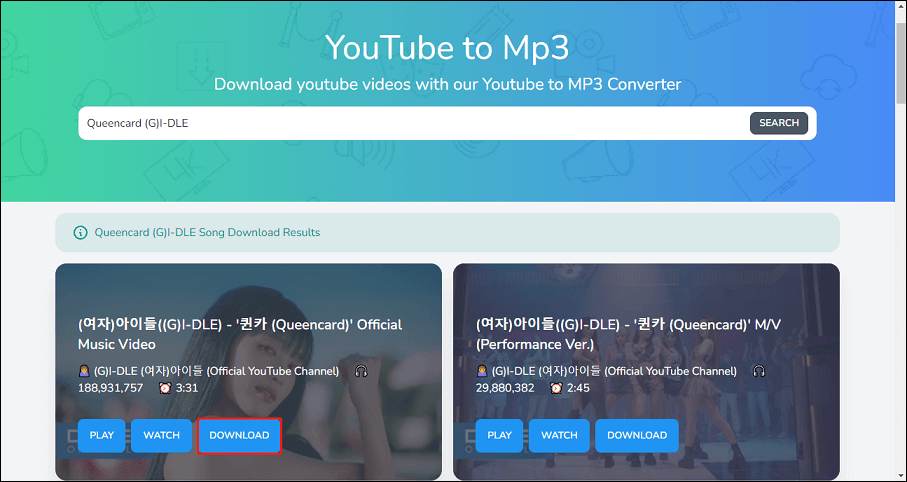Click the duration text 3:31
Viewport: 907px width, 482px height.
(187, 388)
